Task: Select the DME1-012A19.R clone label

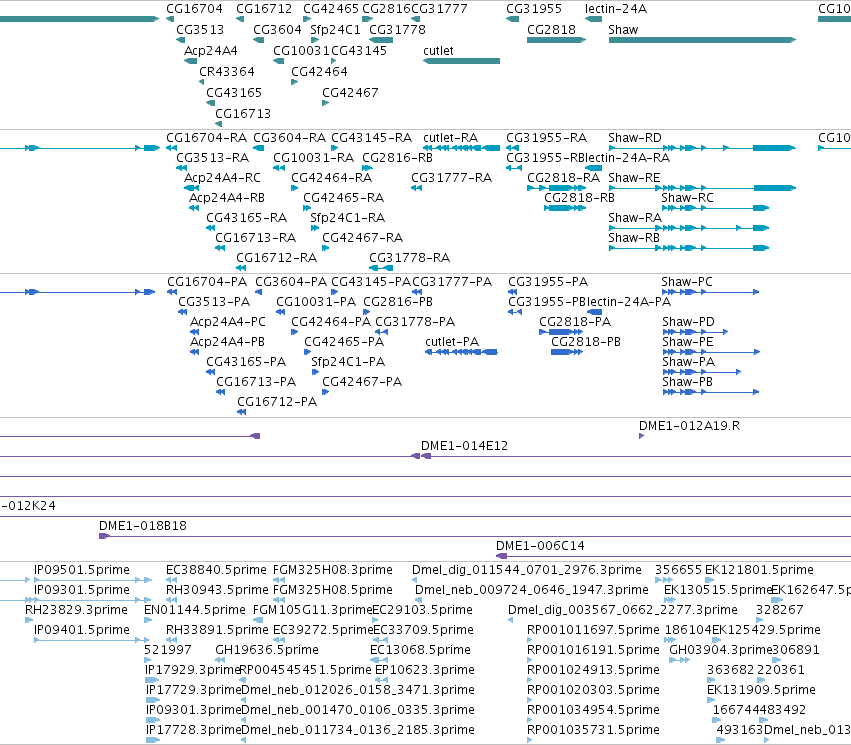Action: tap(689, 426)
